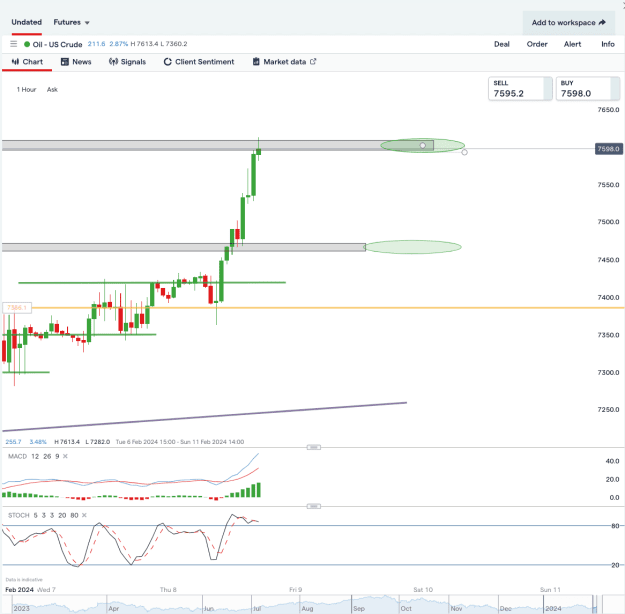Remove the STOCH indicator with its X
The image size is (625, 614).
(x=84, y=515)
